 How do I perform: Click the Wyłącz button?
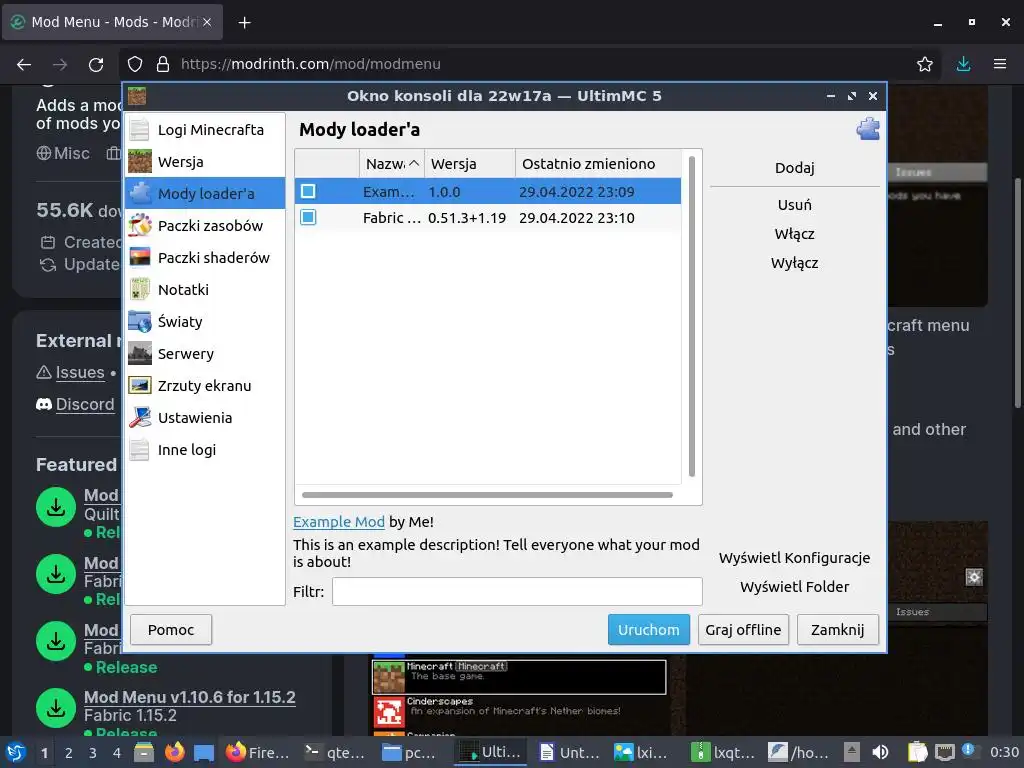tap(795, 263)
